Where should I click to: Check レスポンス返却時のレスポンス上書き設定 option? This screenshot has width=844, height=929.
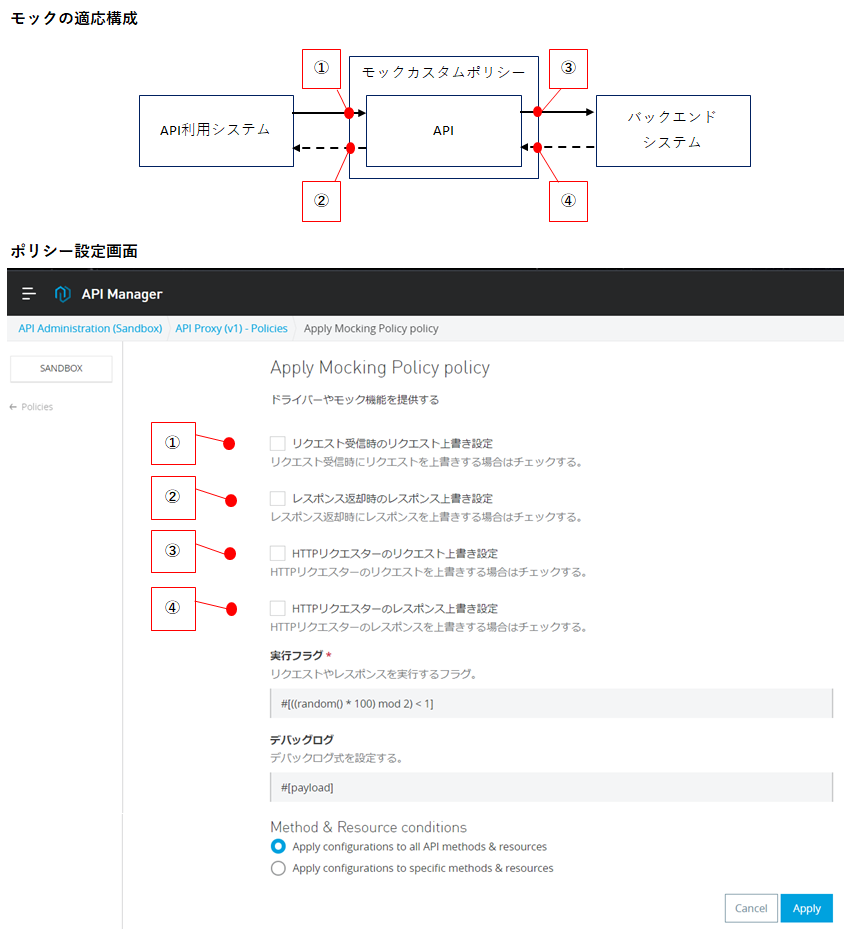tap(278, 498)
